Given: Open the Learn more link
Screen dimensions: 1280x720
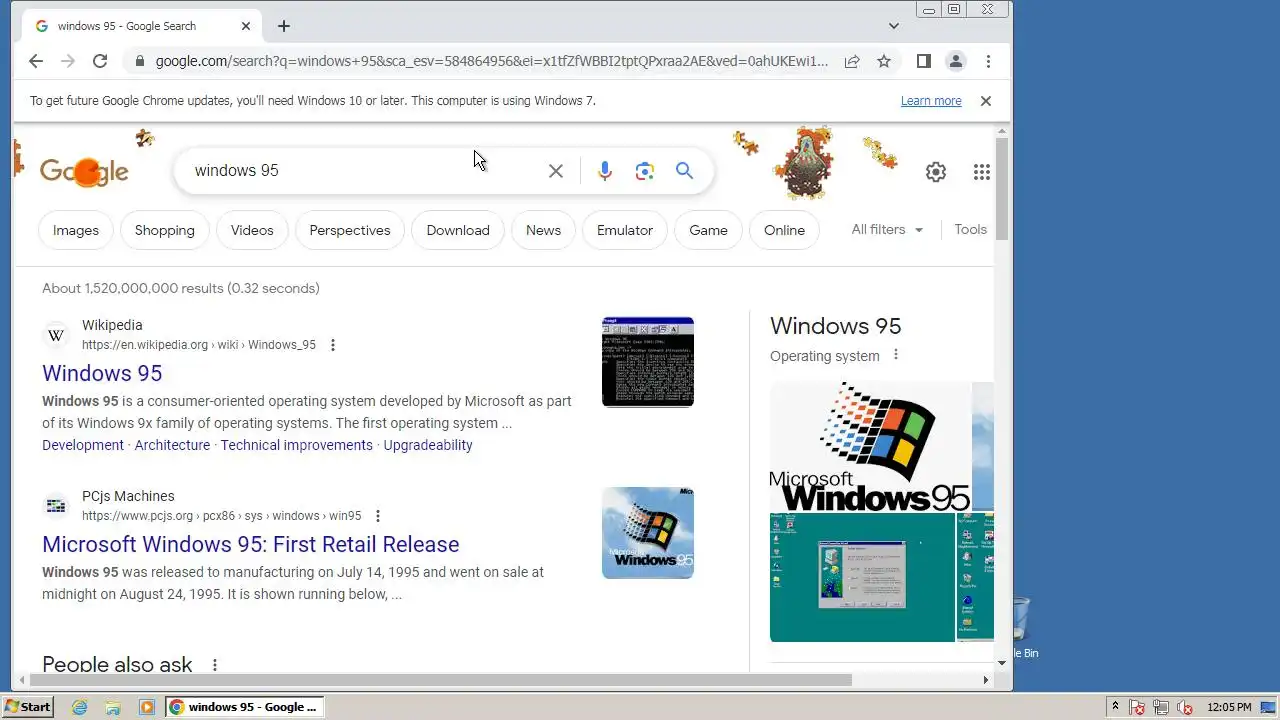Looking at the screenshot, I should click(931, 101).
